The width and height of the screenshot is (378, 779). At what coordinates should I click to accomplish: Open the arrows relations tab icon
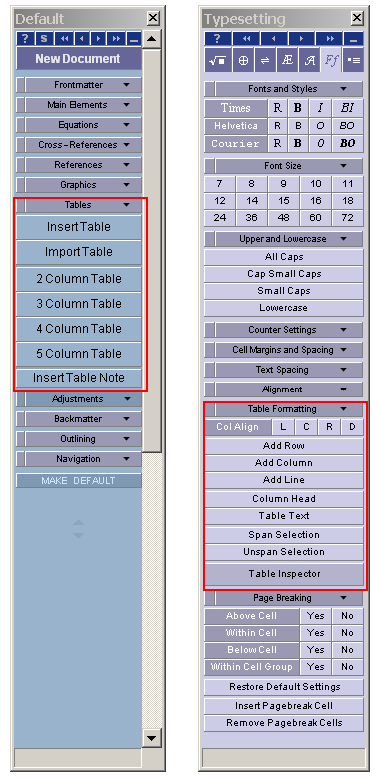point(265,60)
